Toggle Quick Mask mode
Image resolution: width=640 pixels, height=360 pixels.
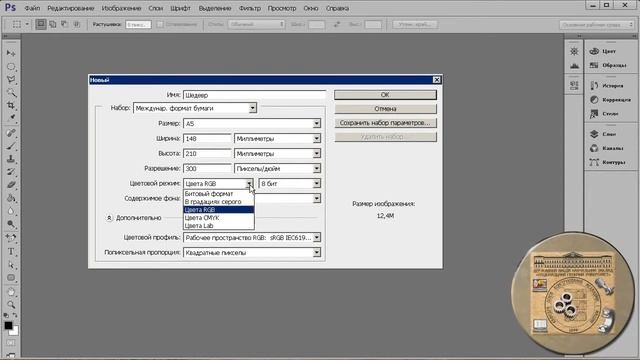11,342
